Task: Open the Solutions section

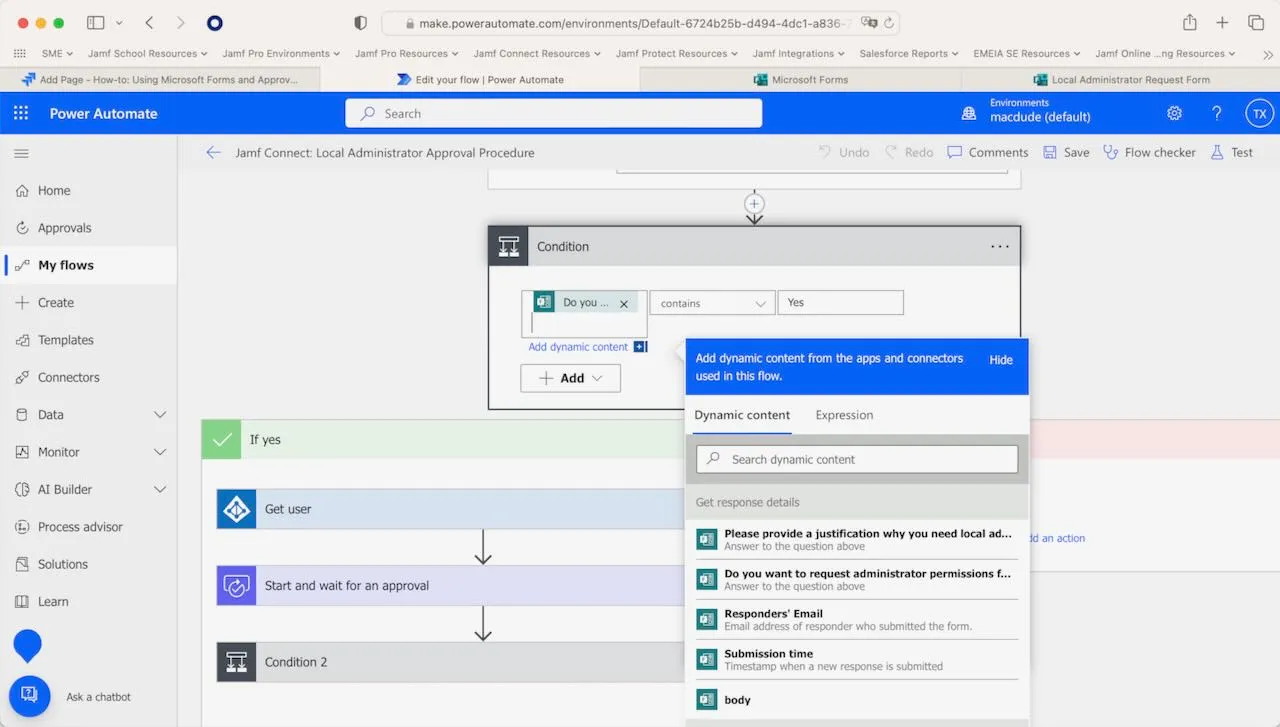Action: pyautogui.click(x=62, y=564)
